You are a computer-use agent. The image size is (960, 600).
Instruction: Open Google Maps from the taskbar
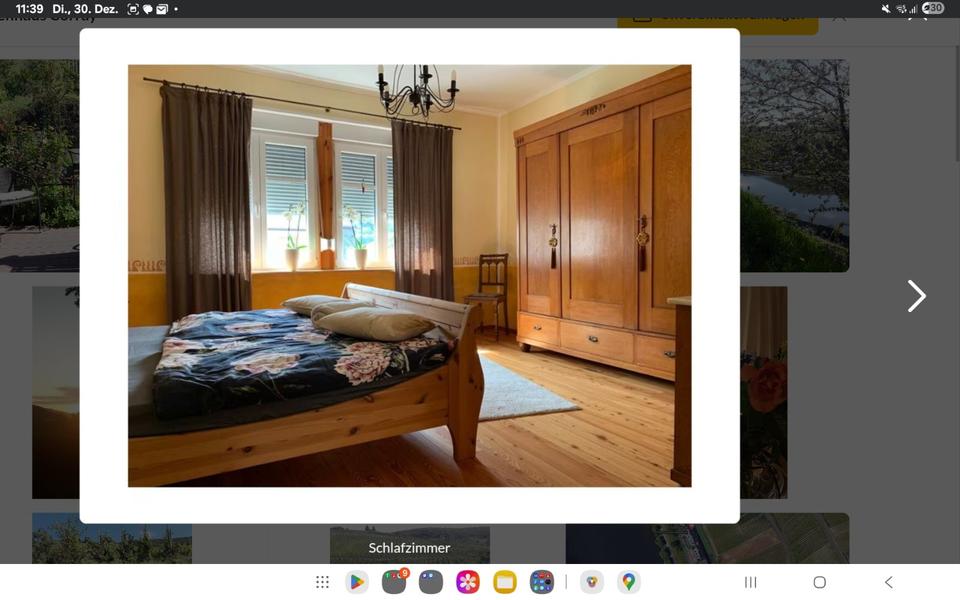[x=628, y=582]
